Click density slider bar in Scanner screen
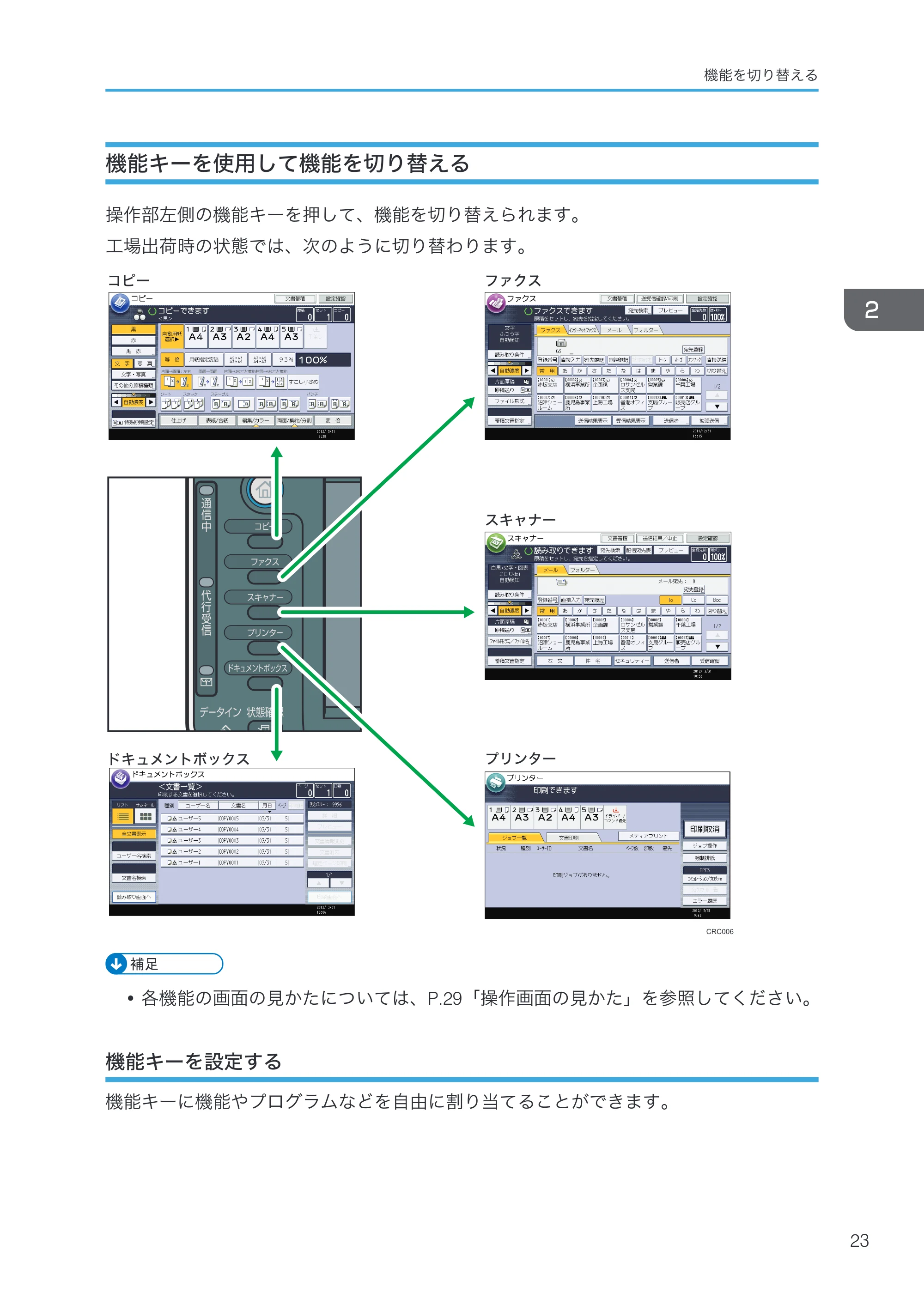Viewport: 924px width, 1305px height. click(510, 603)
